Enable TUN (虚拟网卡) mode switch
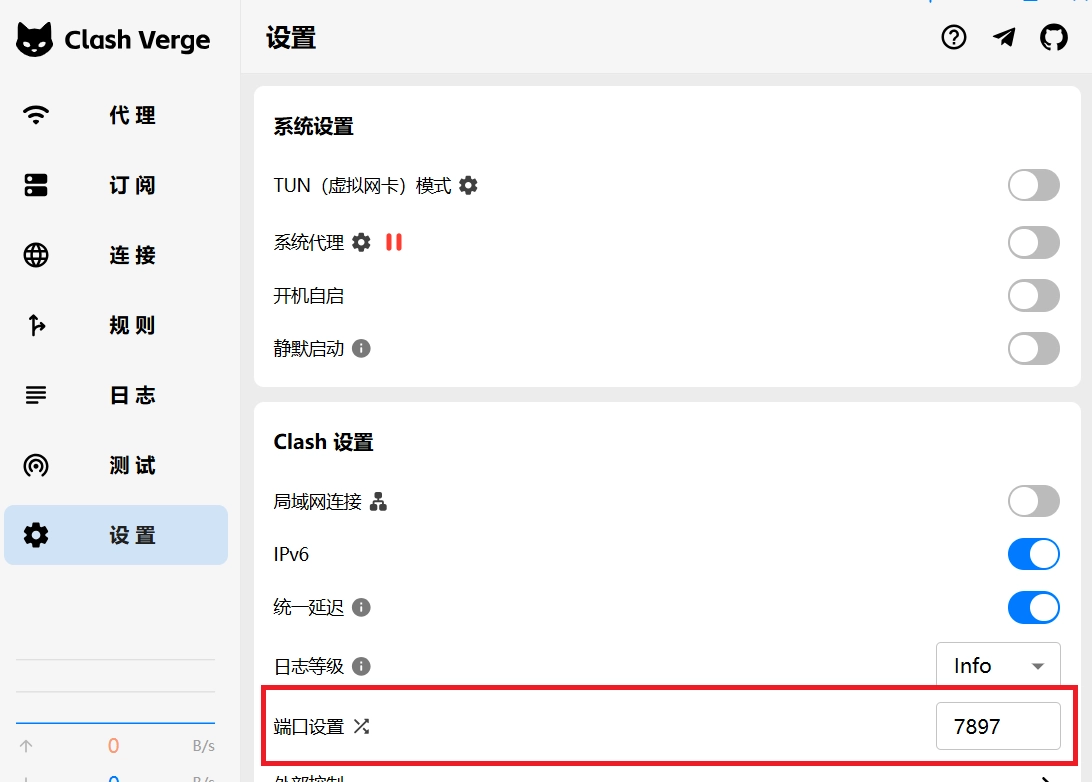The height and width of the screenshot is (782, 1092). click(1034, 185)
